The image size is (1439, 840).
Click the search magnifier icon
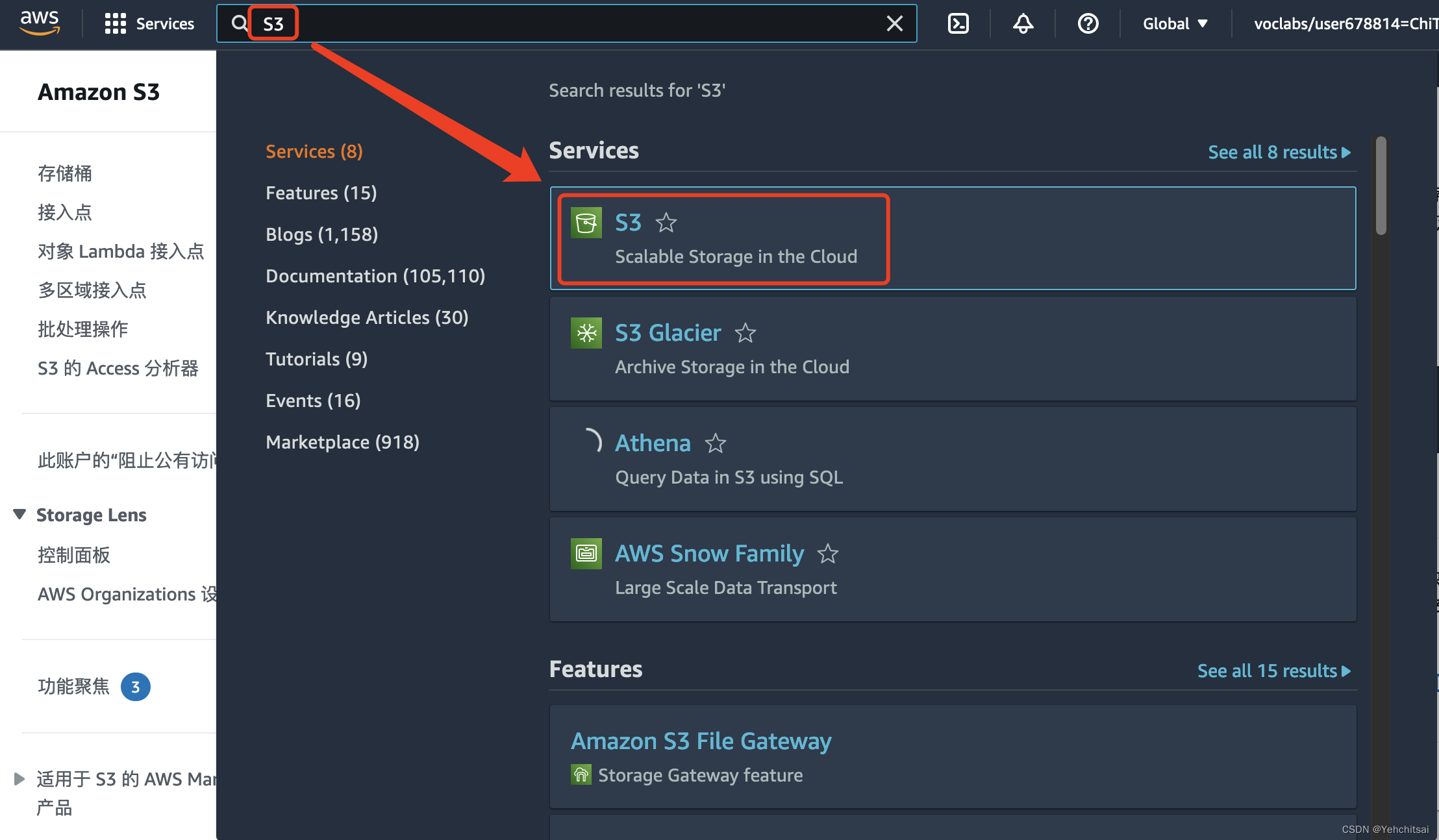click(240, 23)
